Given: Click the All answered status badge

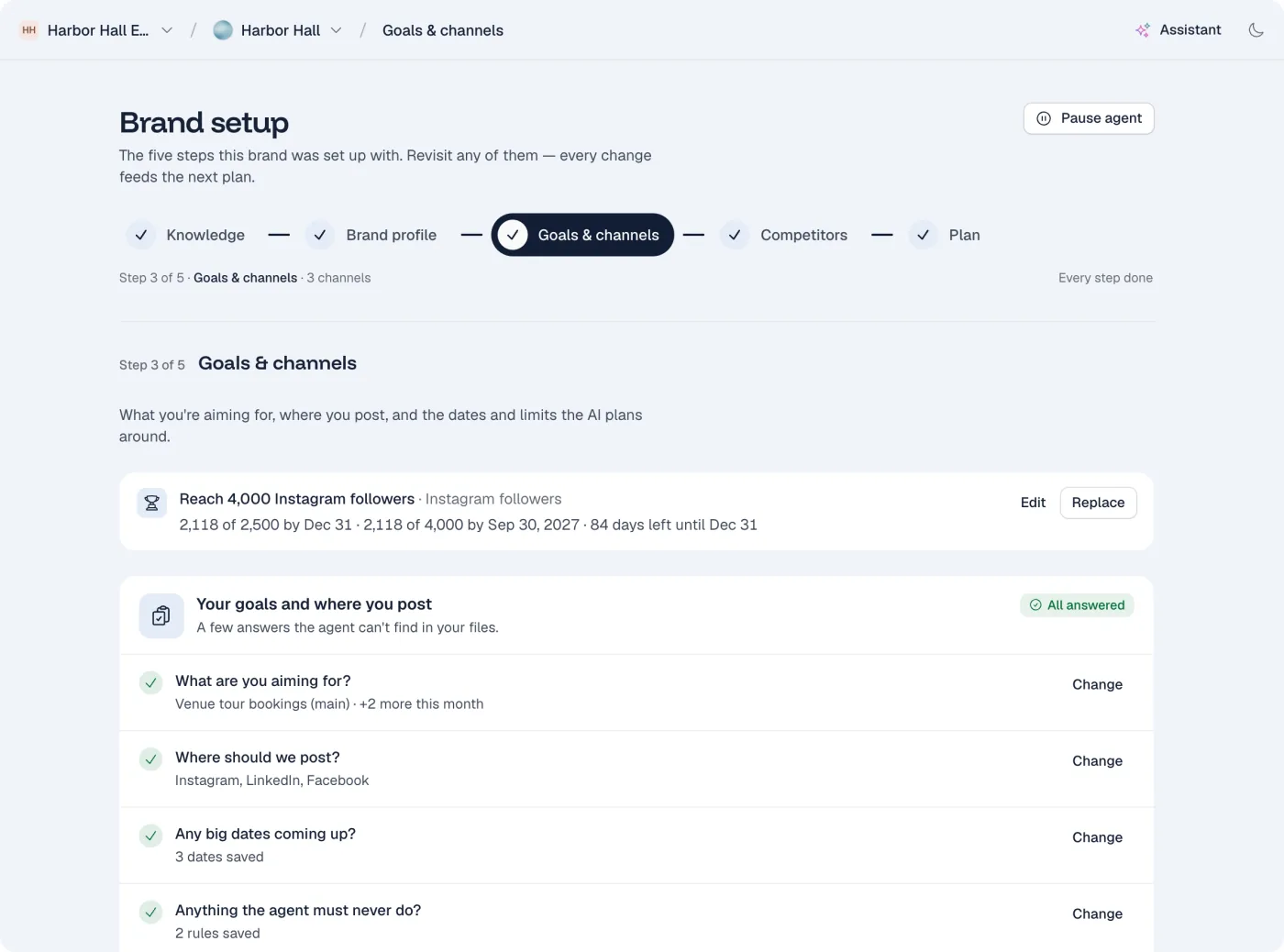Looking at the screenshot, I should (1077, 605).
